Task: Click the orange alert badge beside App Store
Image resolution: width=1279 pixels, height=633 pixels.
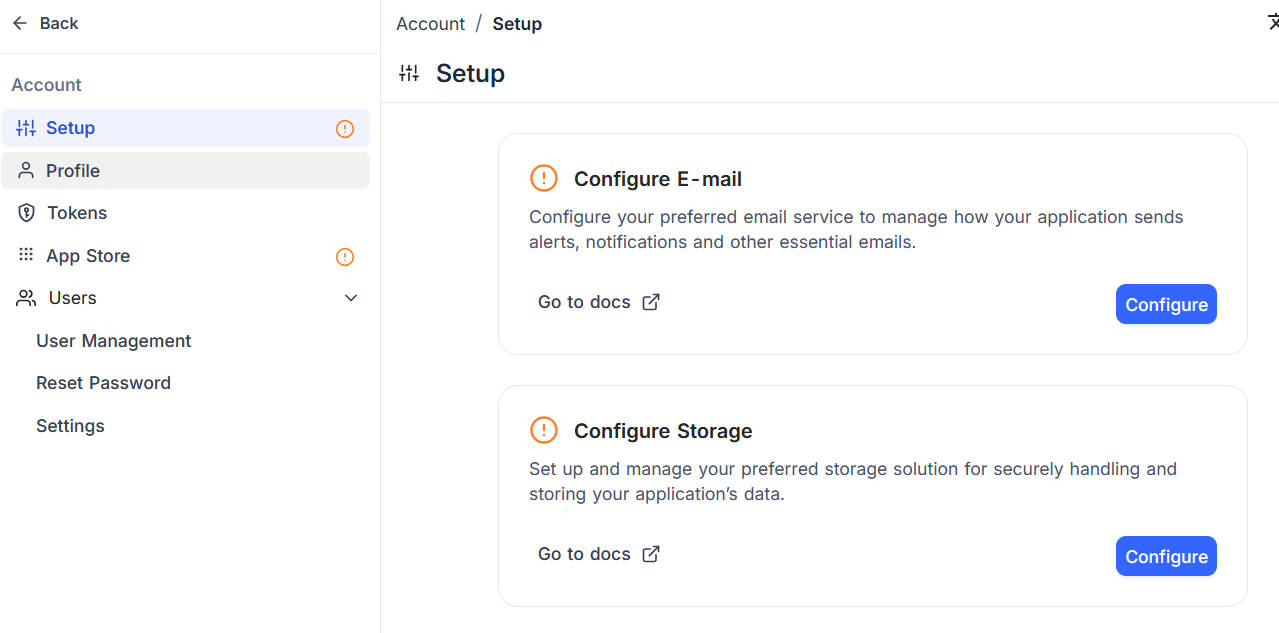Action: pos(345,257)
